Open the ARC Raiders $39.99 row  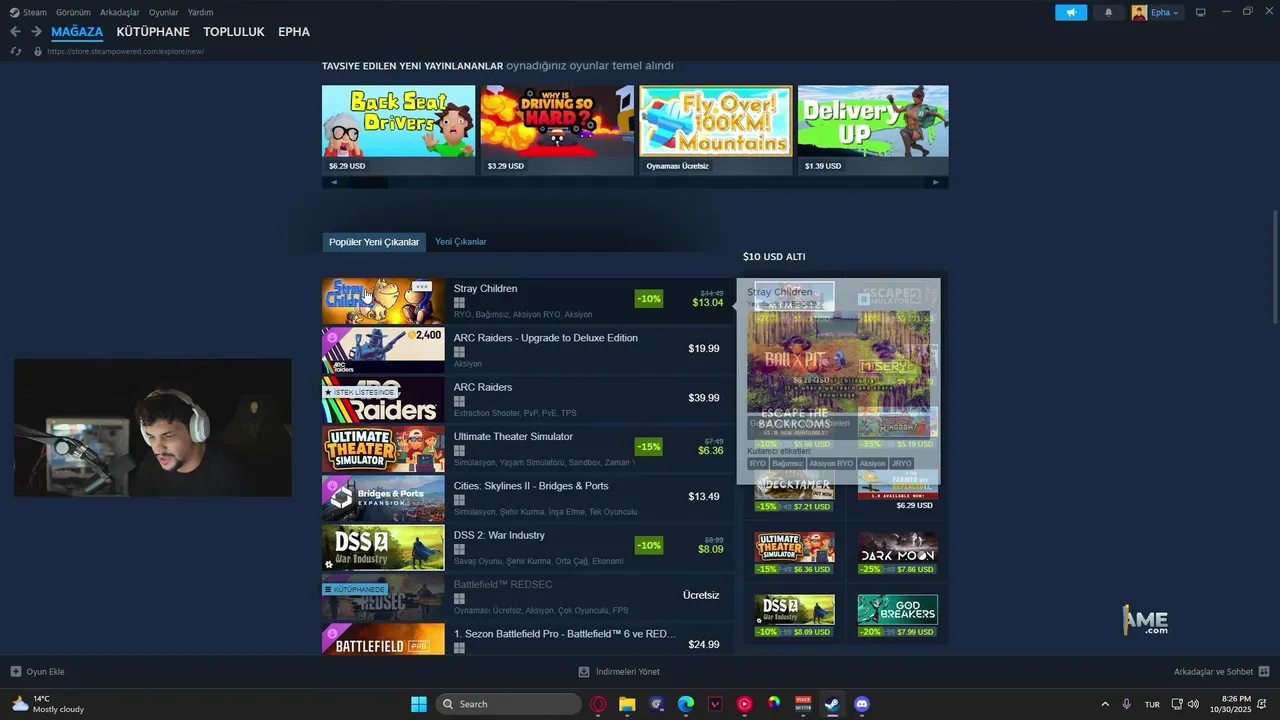coord(527,399)
